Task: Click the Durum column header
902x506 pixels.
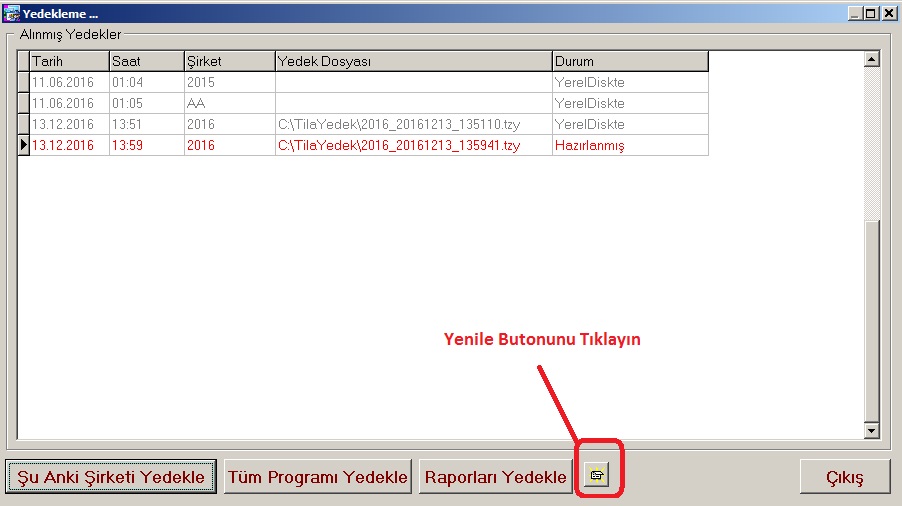Action: [x=630, y=62]
